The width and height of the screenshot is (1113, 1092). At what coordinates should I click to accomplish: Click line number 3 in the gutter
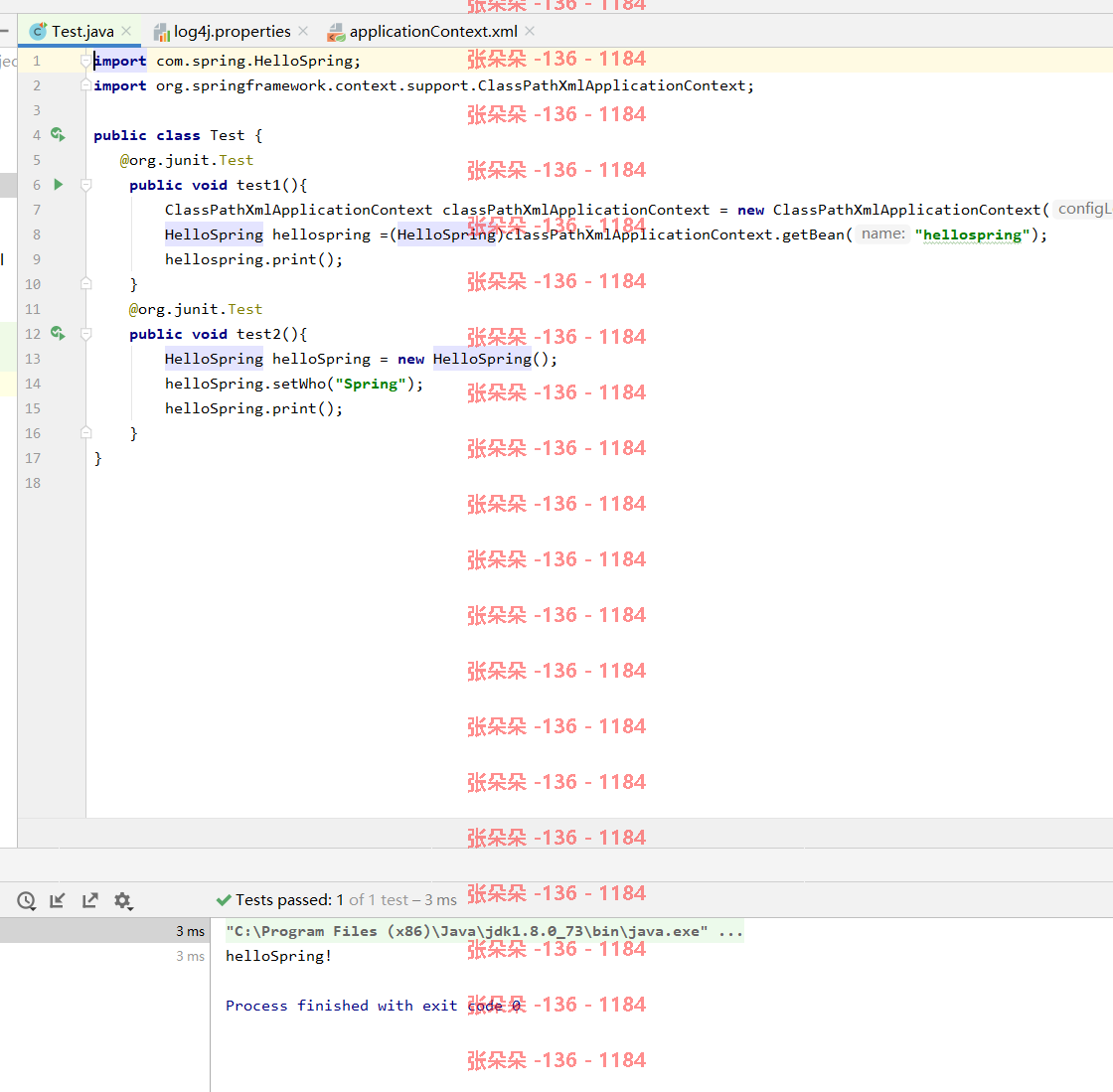pos(36,110)
